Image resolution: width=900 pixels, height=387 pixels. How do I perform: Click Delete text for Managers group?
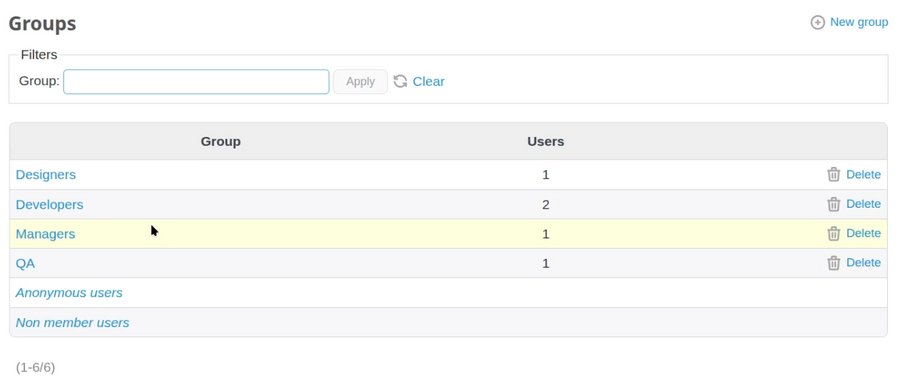point(863,233)
